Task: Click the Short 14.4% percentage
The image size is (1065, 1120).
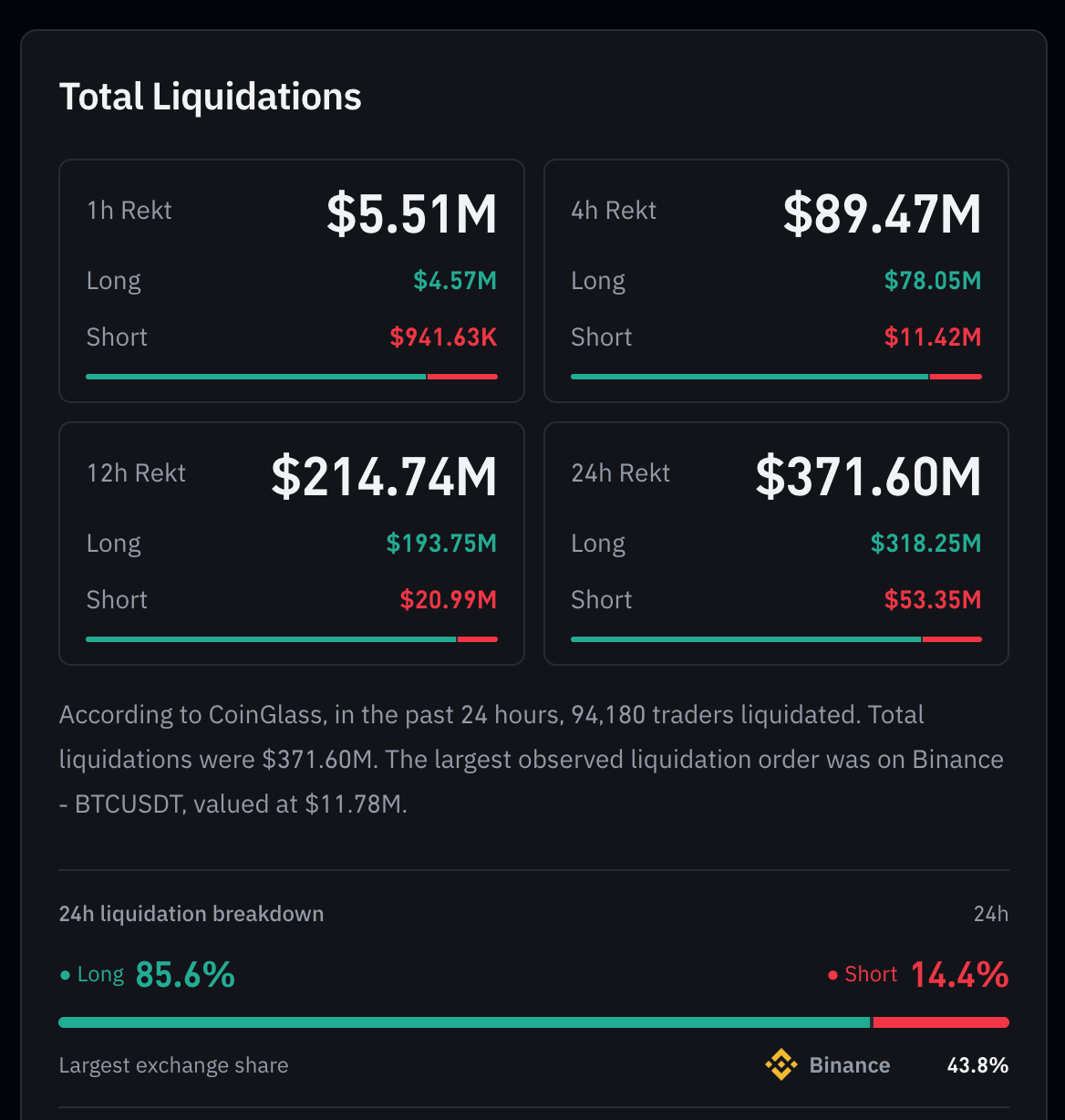Action: [959, 975]
